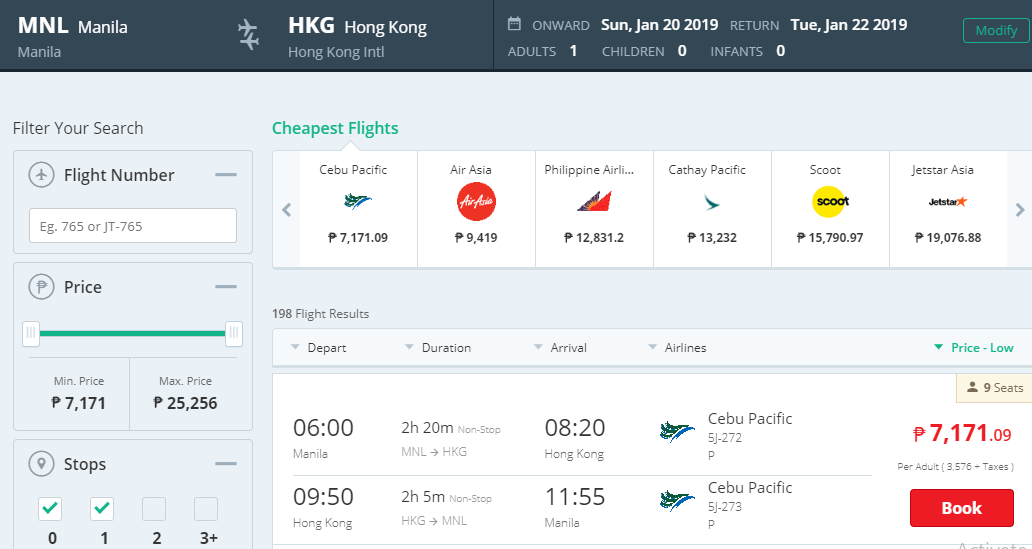Uncheck the 1 stop checkbox

click(x=102, y=509)
